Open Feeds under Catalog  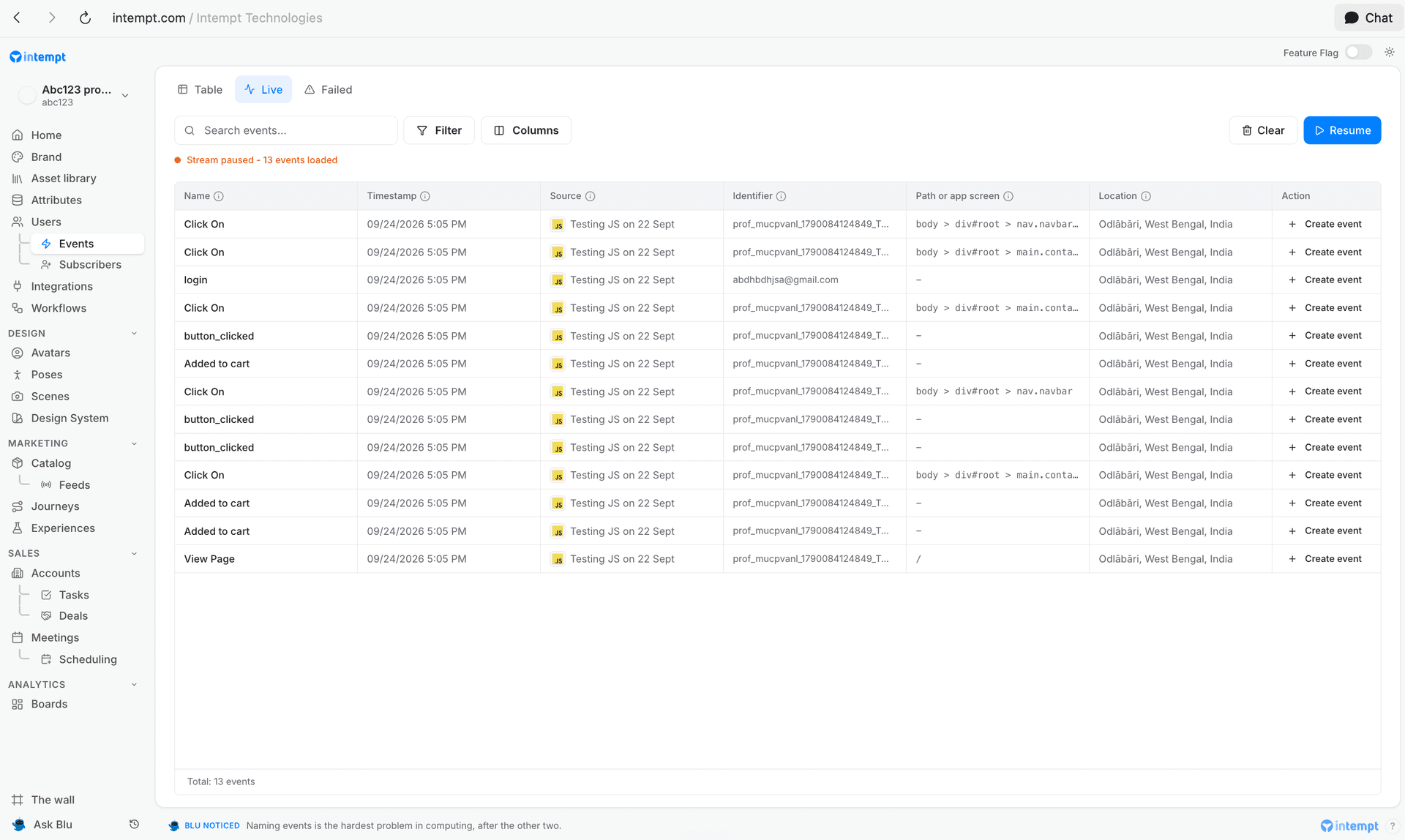(74, 486)
